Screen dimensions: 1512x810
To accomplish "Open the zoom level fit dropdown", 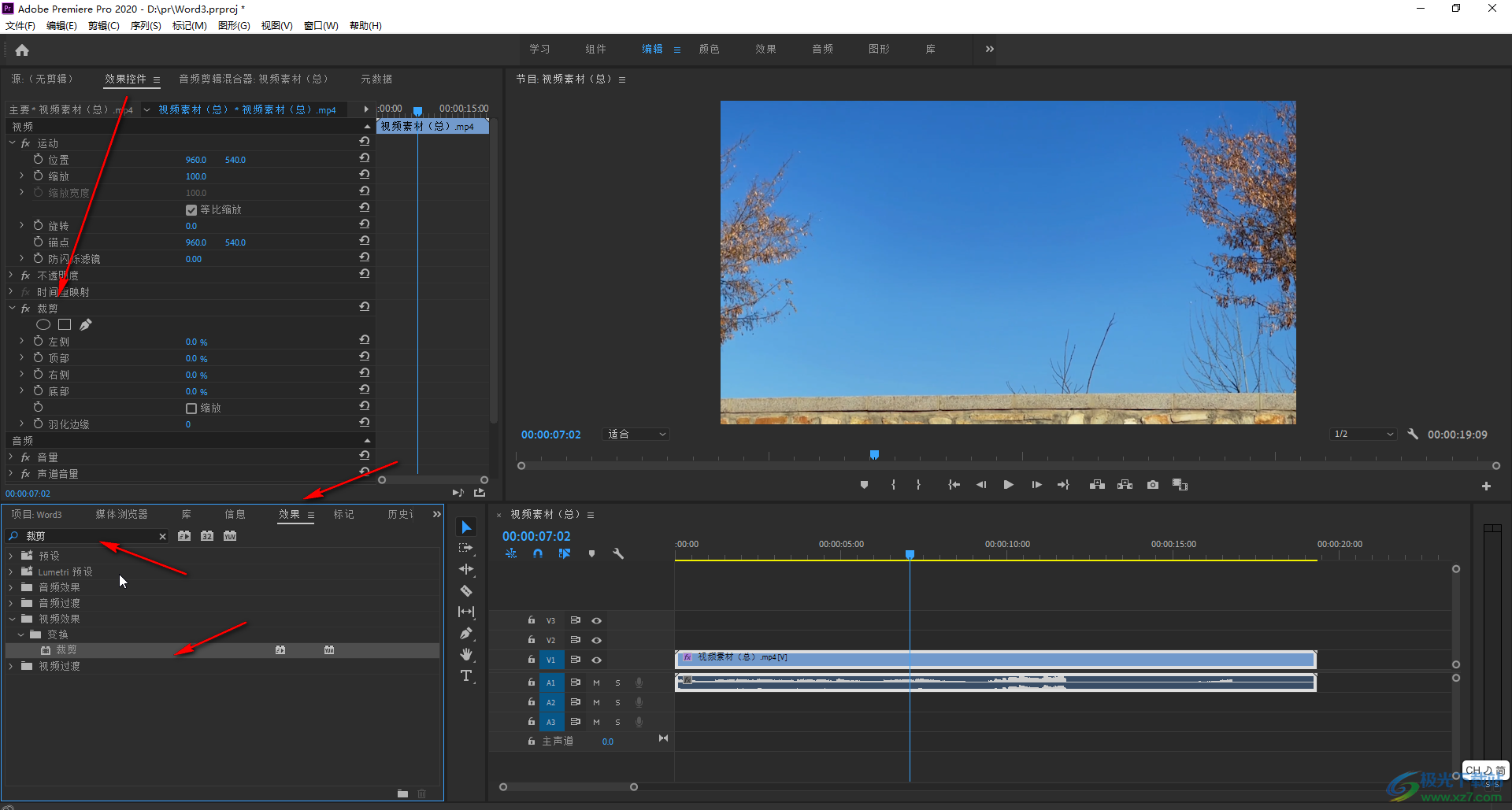I will 636,435.
